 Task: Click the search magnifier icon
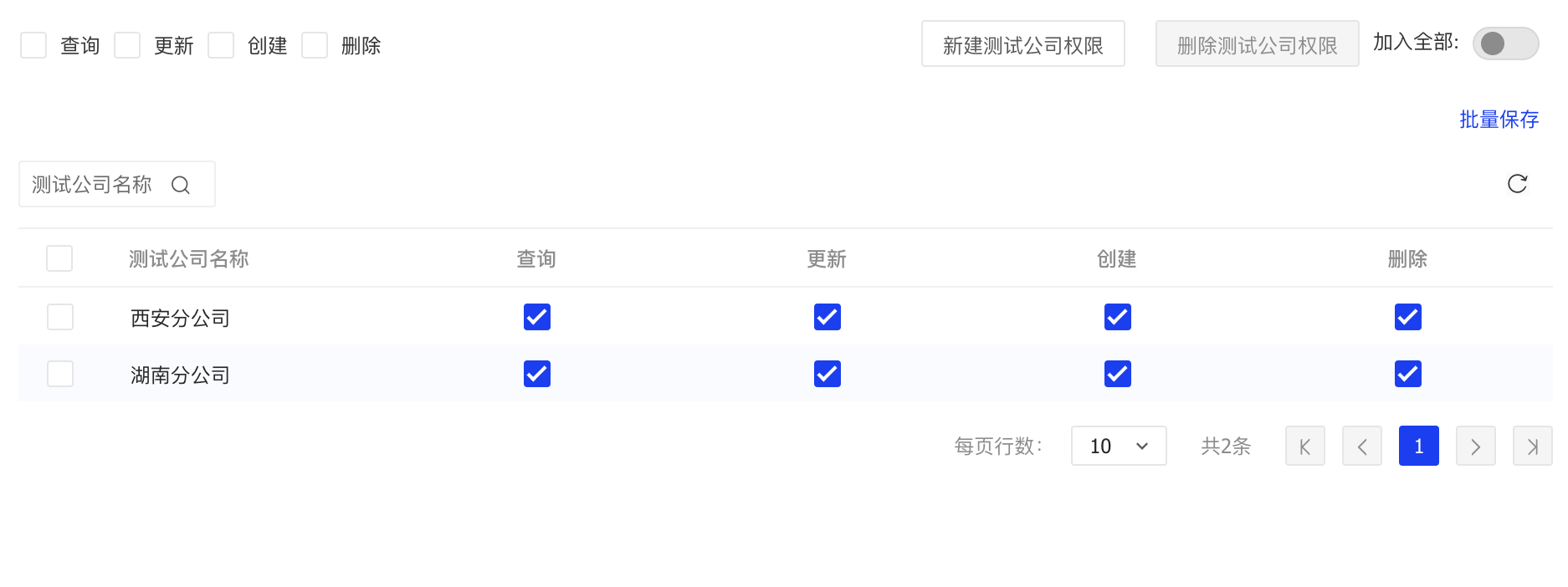pyautogui.click(x=181, y=185)
